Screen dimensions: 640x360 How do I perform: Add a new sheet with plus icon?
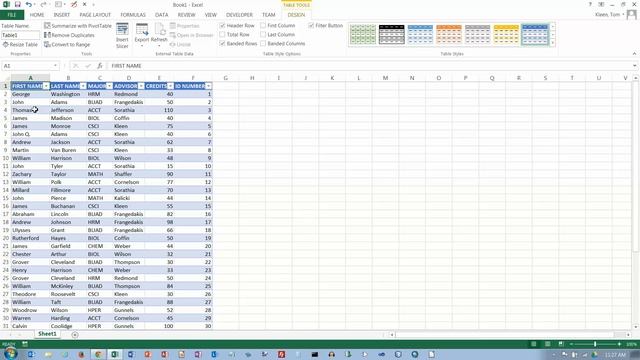tap(75, 335)
